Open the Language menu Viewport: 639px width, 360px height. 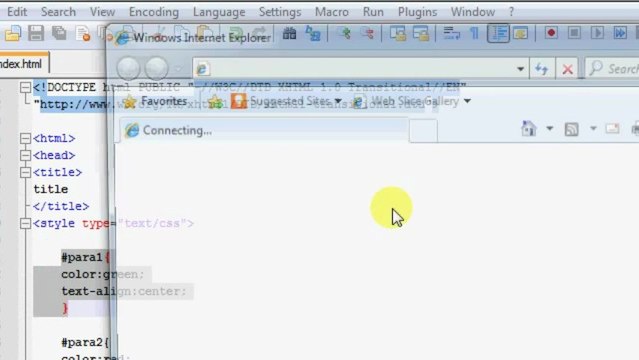pos(219,12)
